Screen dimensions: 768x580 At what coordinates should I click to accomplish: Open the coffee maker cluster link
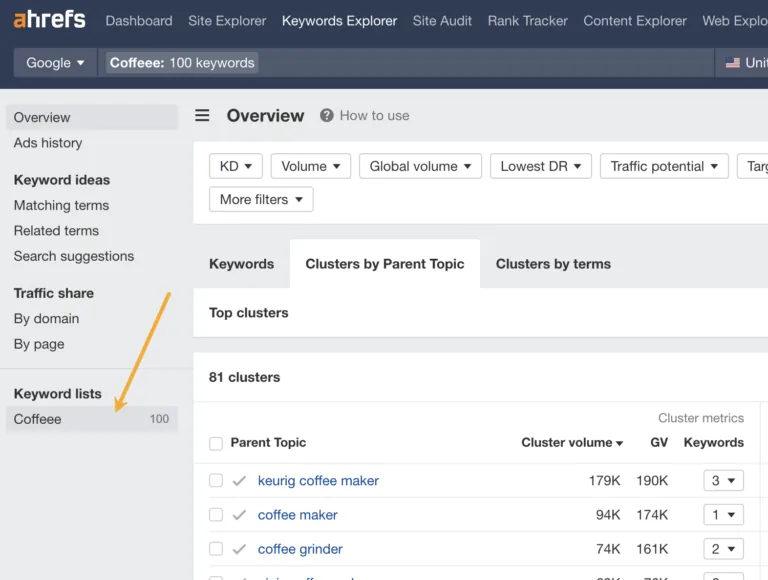coord(298,515)
